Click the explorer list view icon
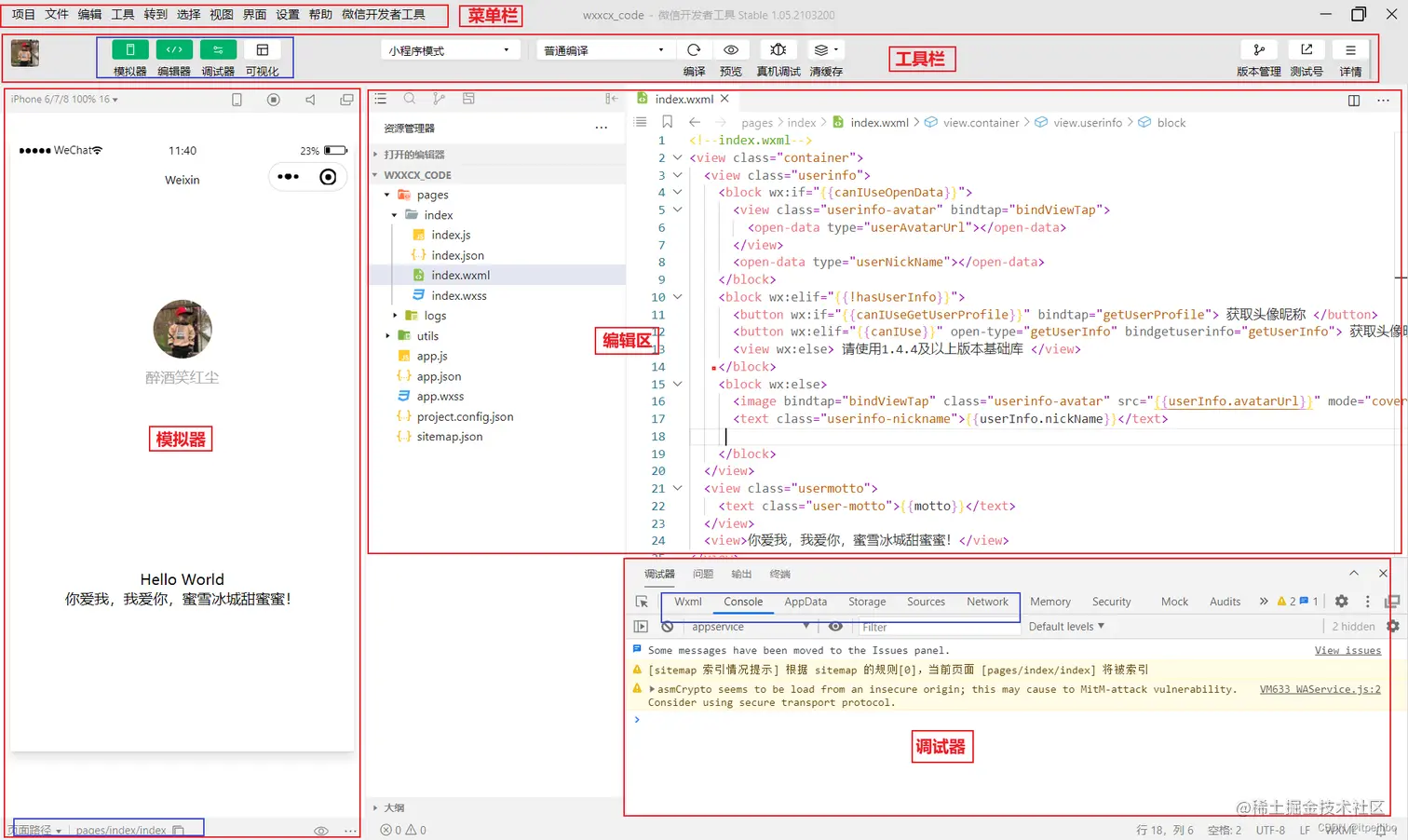 point(380,99)
